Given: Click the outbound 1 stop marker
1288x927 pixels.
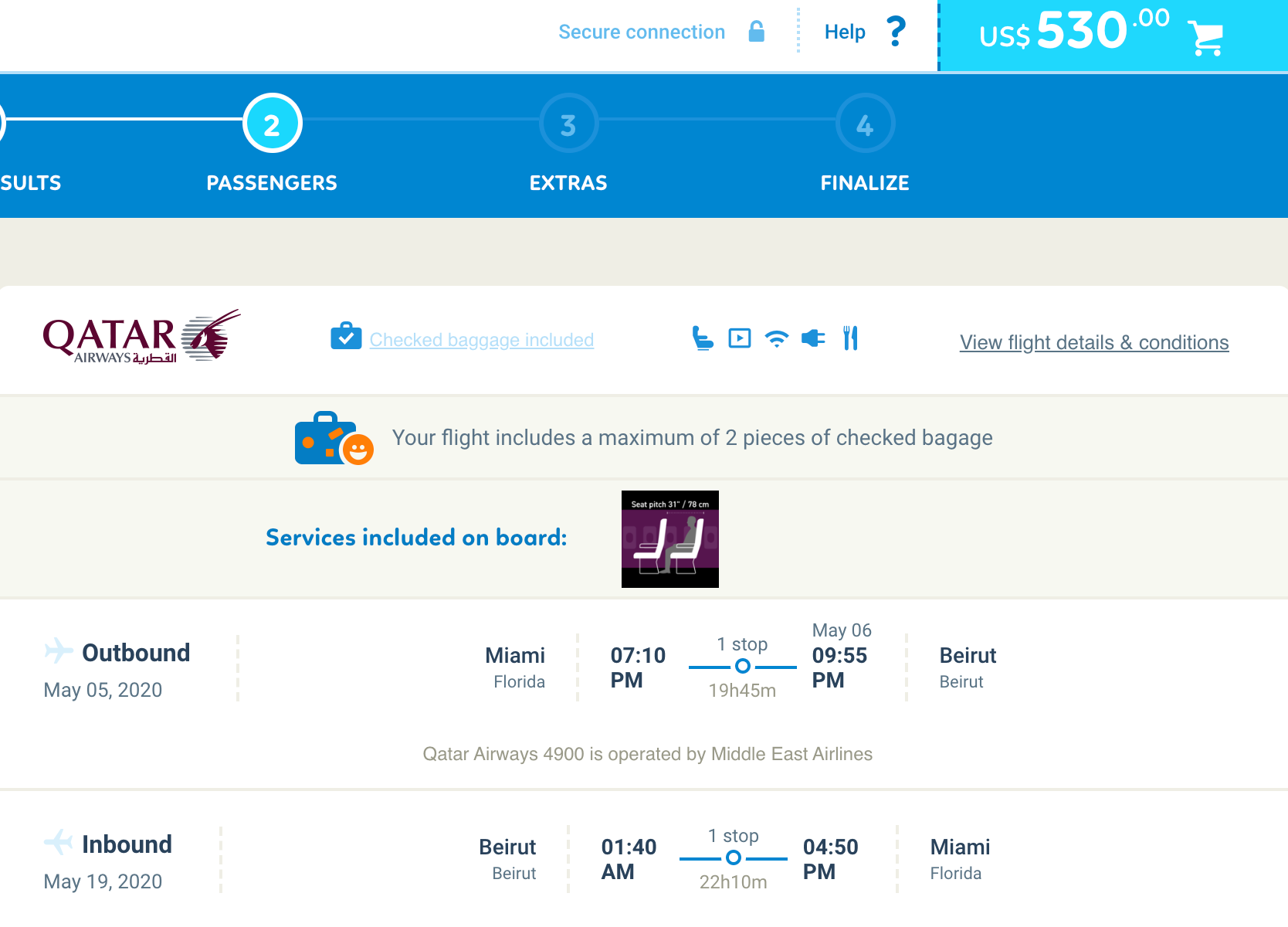Looking at the screenshot, I should coord(742,666).
